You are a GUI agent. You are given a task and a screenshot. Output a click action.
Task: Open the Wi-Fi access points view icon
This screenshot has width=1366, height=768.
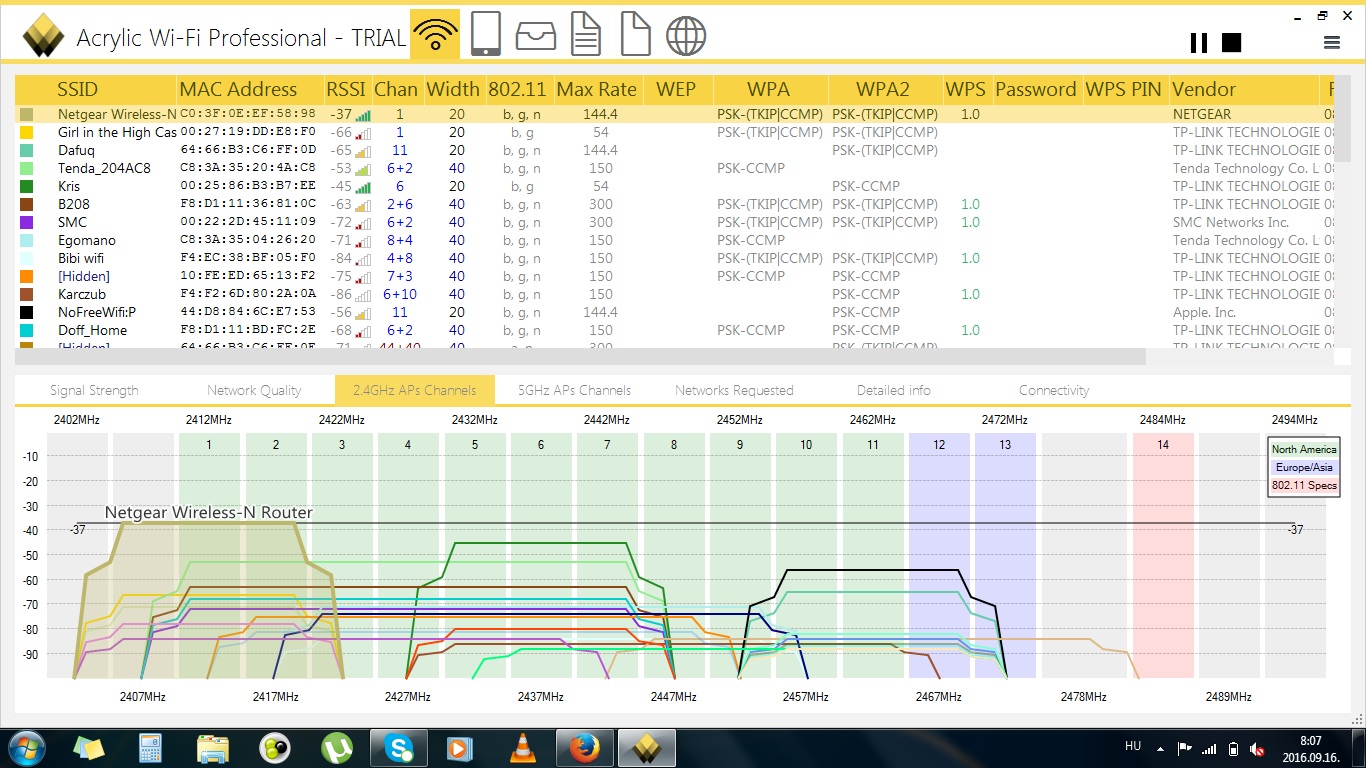click(435, 34)
